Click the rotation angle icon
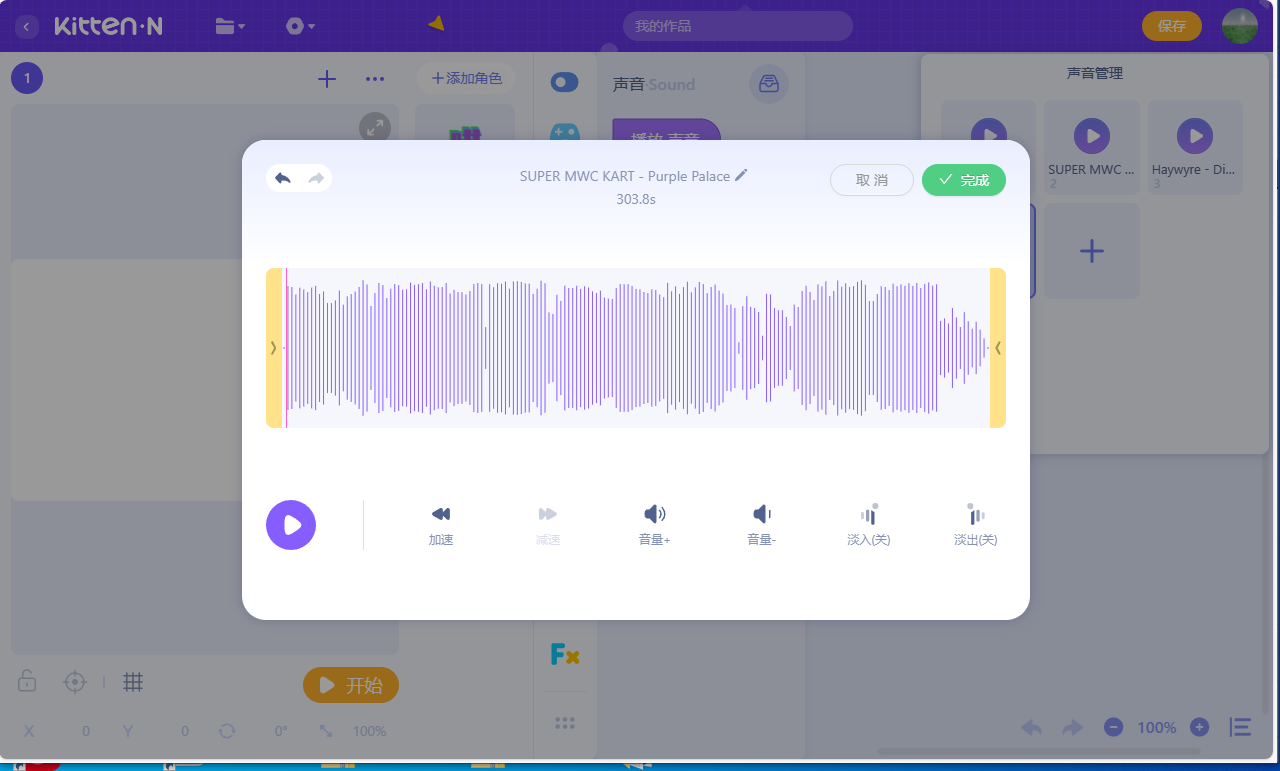 coord(227,731)
